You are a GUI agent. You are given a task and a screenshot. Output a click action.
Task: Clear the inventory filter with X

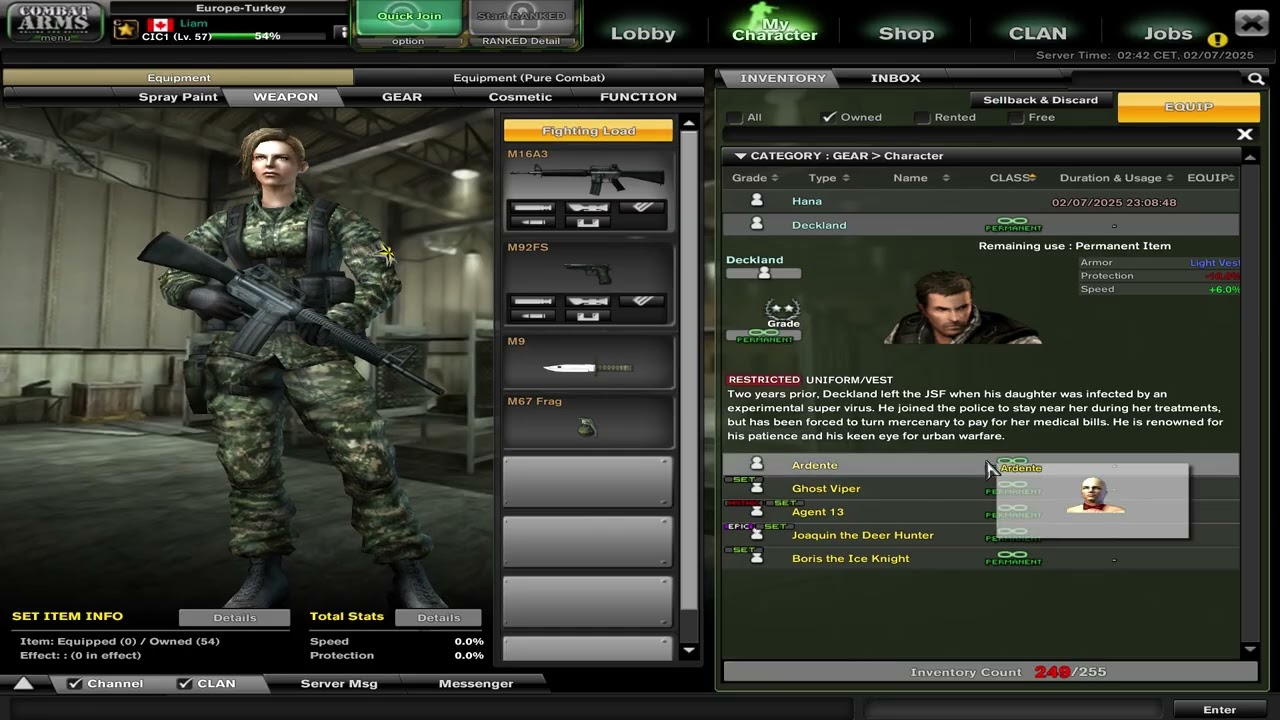[x=1245, y=134]
